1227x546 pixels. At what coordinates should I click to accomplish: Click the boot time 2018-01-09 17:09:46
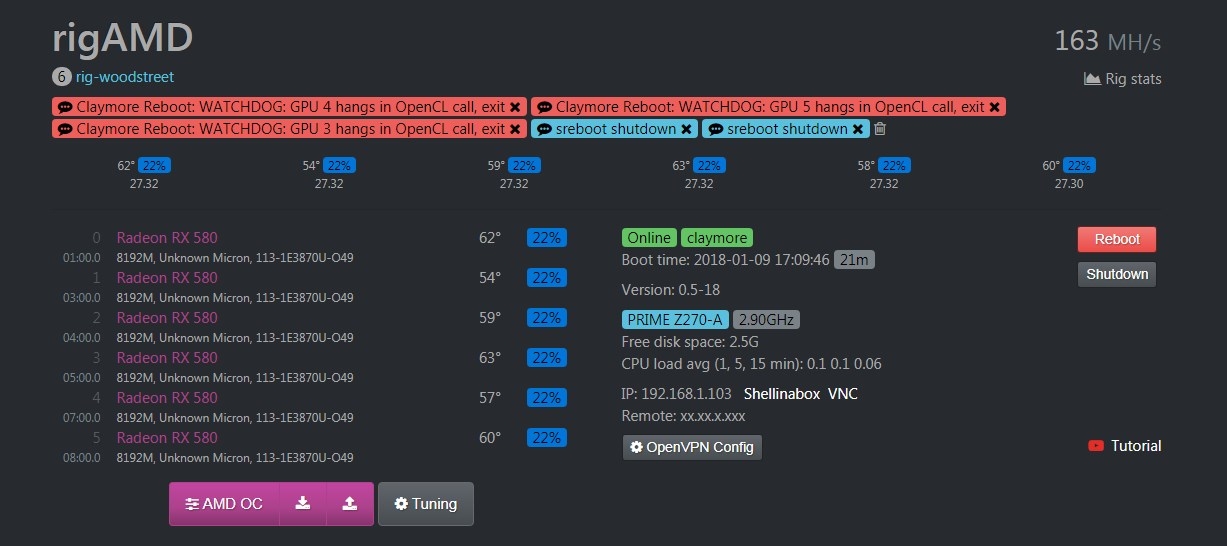pos(762,260)
